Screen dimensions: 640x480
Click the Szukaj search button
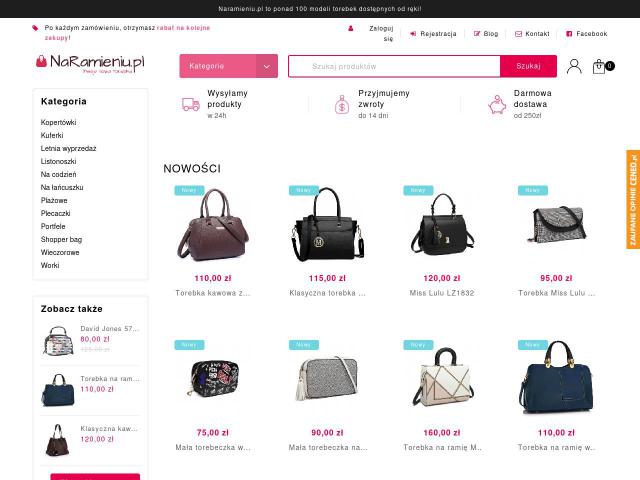click(x=528, y=66)
